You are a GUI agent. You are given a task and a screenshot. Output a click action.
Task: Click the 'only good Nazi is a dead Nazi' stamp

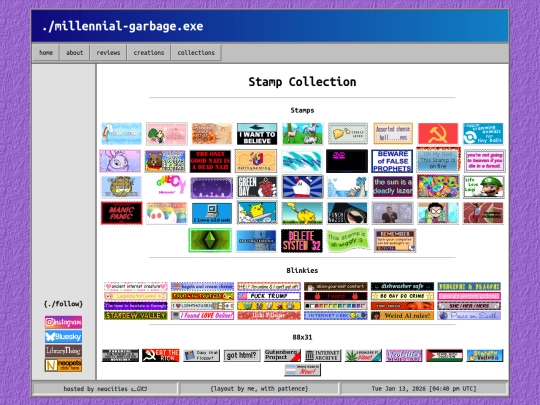(x=210, y=161)
